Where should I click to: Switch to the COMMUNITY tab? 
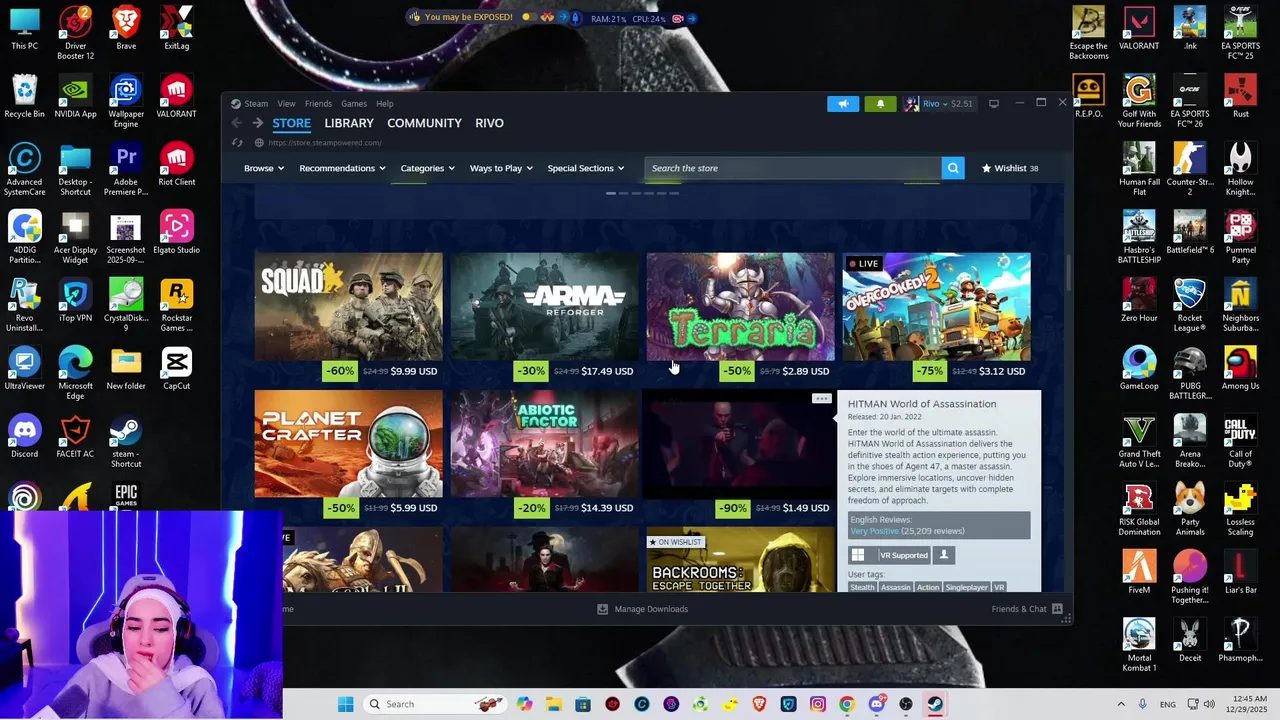(x=424, y=123)
